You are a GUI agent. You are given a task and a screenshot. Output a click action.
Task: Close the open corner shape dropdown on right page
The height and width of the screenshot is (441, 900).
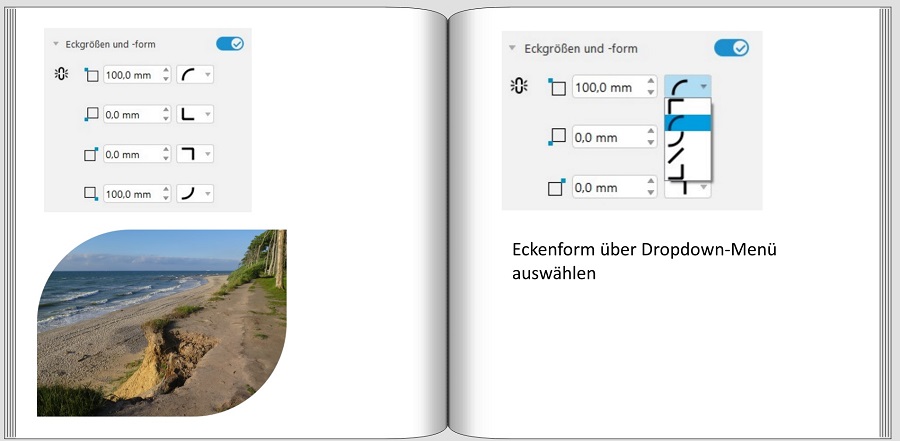click(x=688, y=87)
